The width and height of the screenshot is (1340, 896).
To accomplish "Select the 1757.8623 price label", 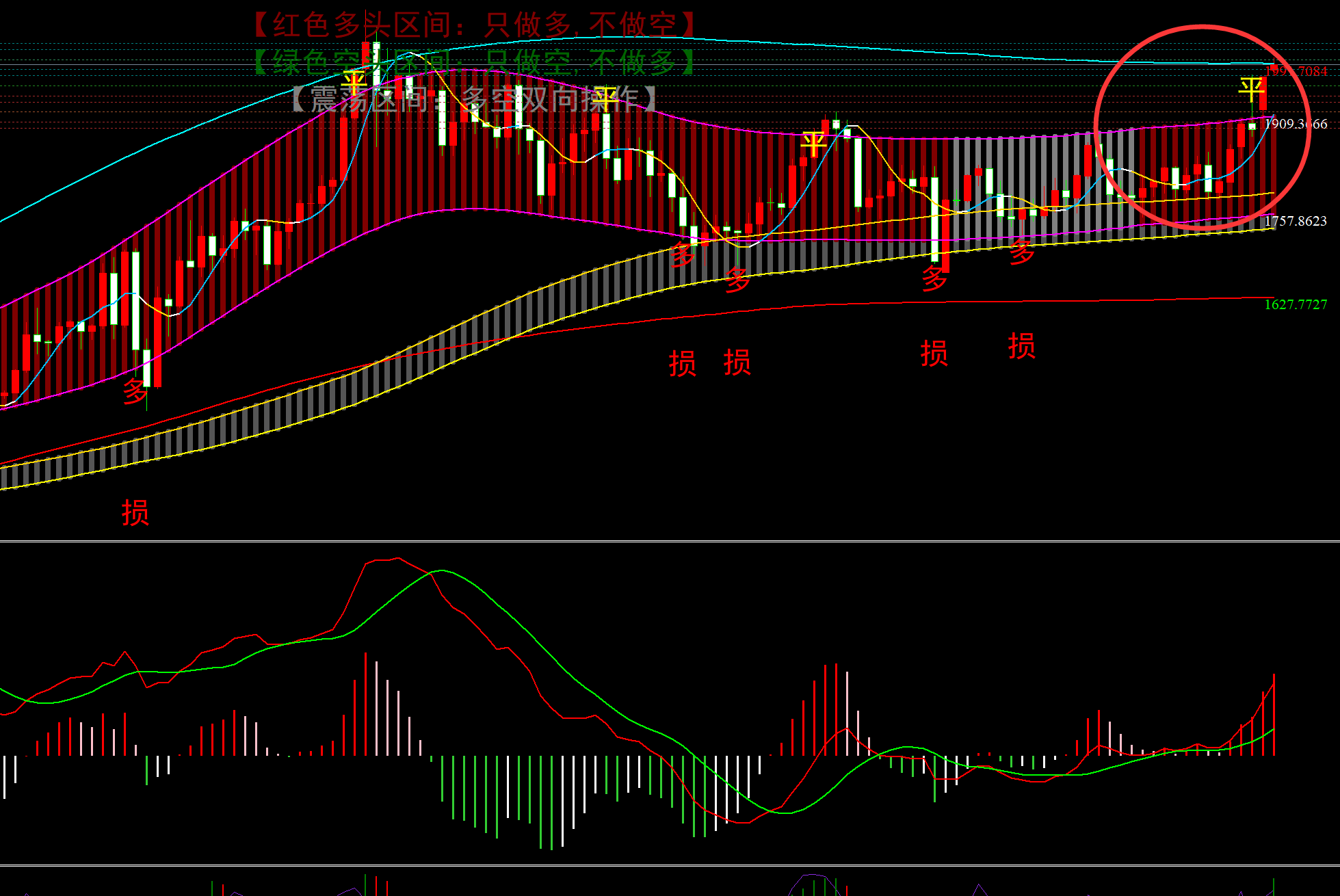I will coord(1296,221).
